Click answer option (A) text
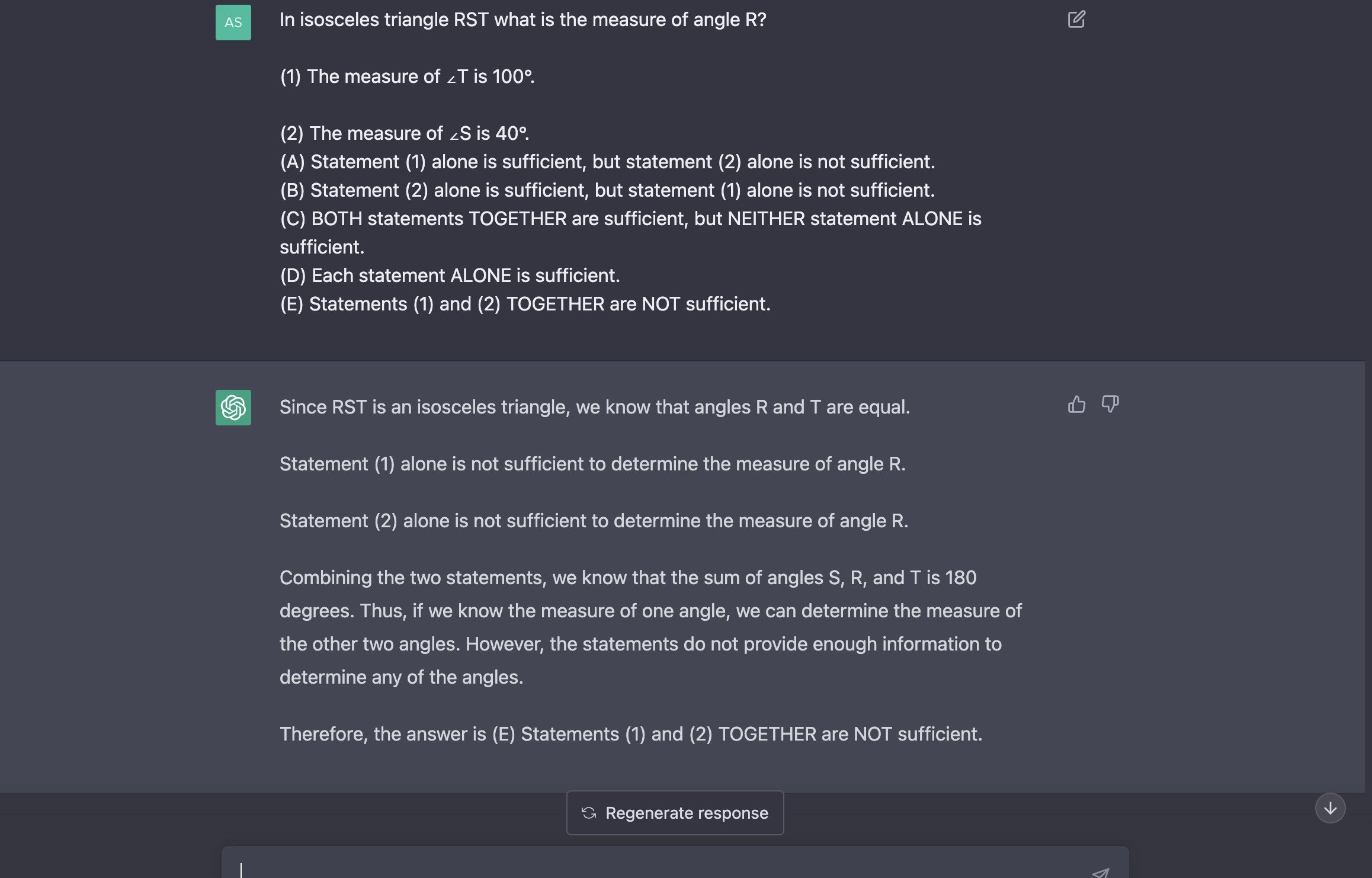 click(x=607, y=162)
